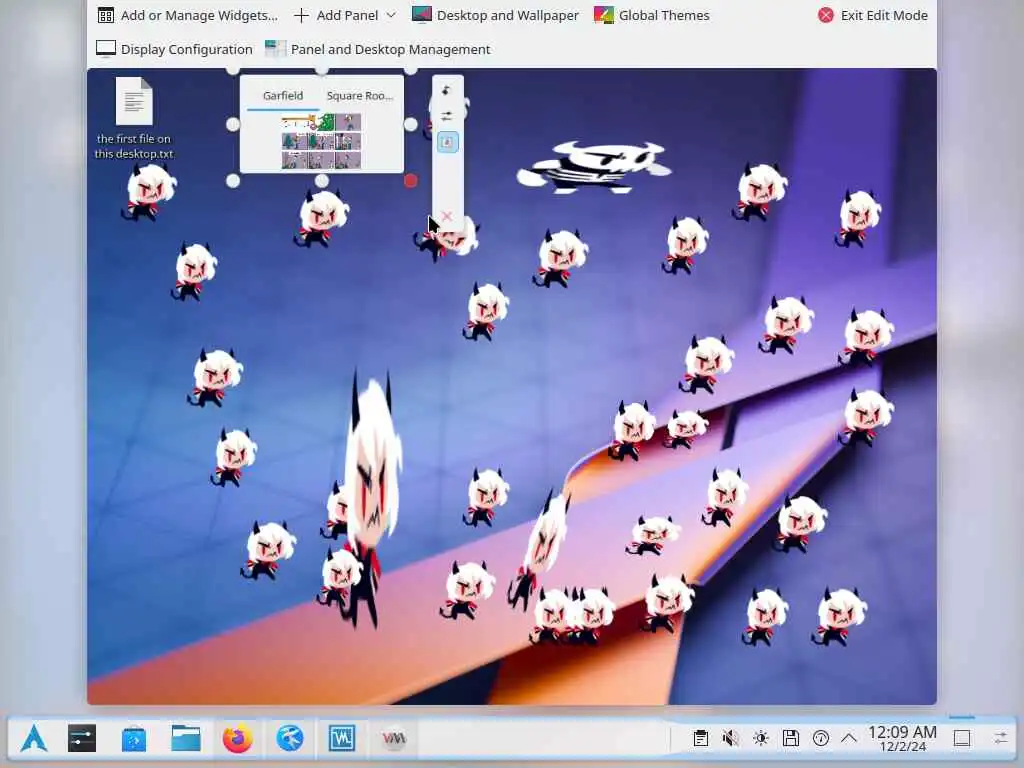The height and width of the screenshot is (768, 1024).
Task: Expand the Add Panel dropdown arrow
Action: click(391, 15)
